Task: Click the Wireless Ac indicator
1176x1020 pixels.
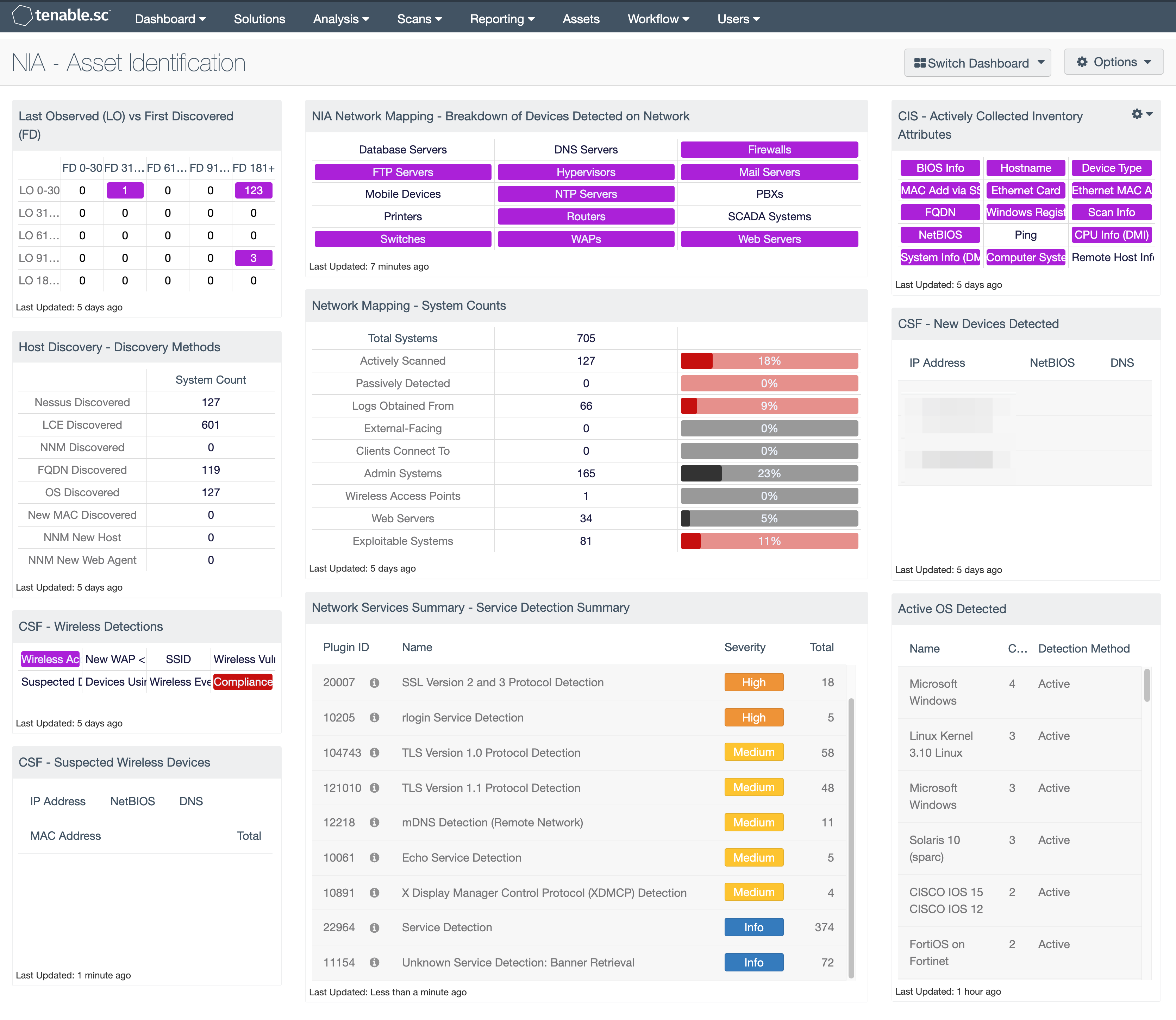Action: [x=50, y=659]
